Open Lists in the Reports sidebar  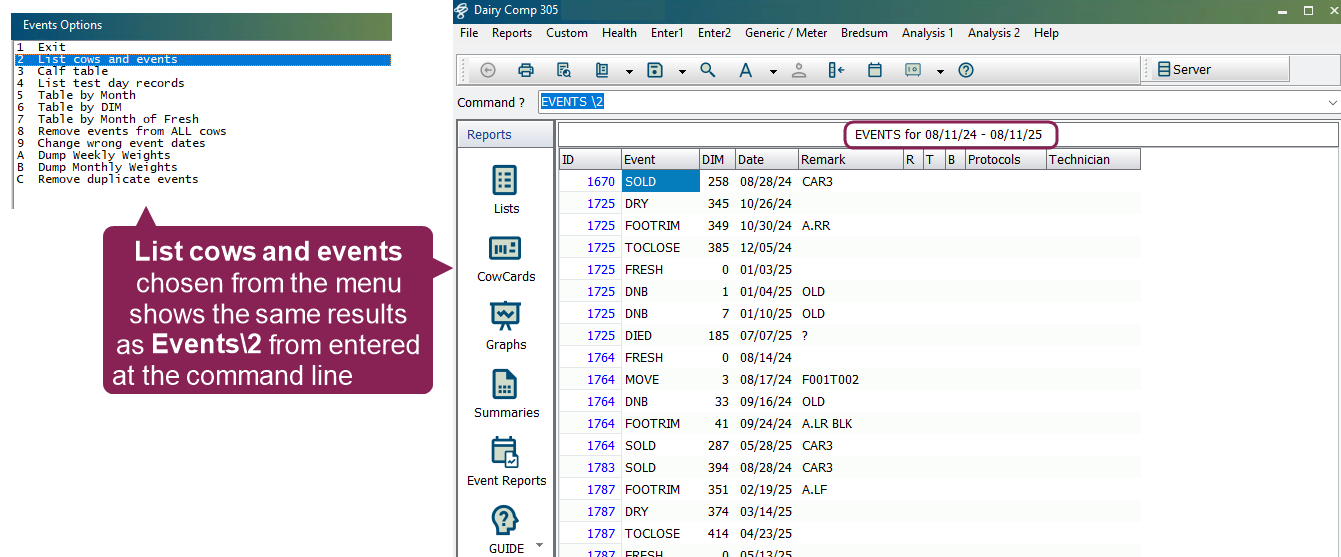[506, 190]
